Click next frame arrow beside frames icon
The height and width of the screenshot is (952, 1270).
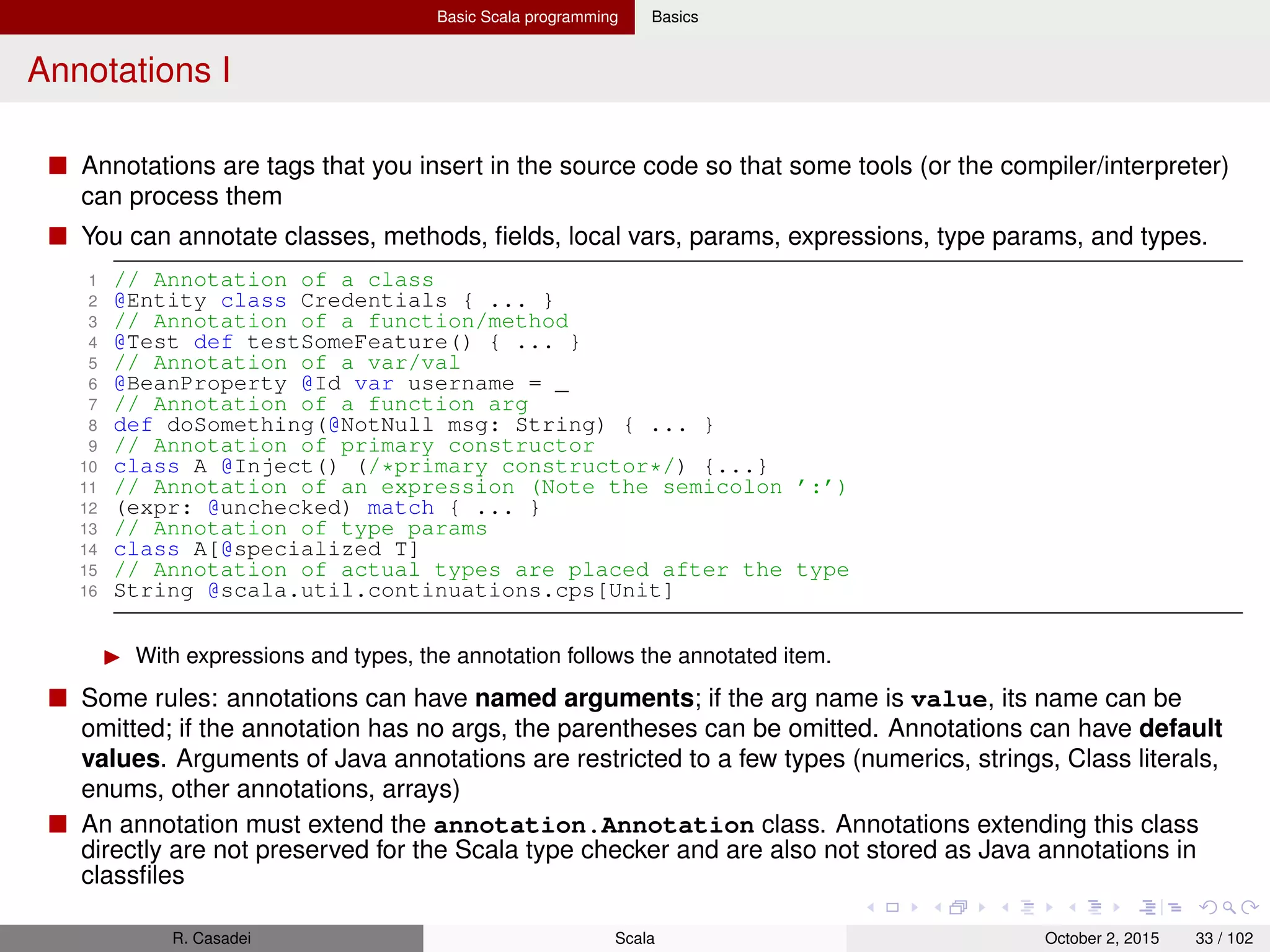pyautogui.click(x=982, y=907)
